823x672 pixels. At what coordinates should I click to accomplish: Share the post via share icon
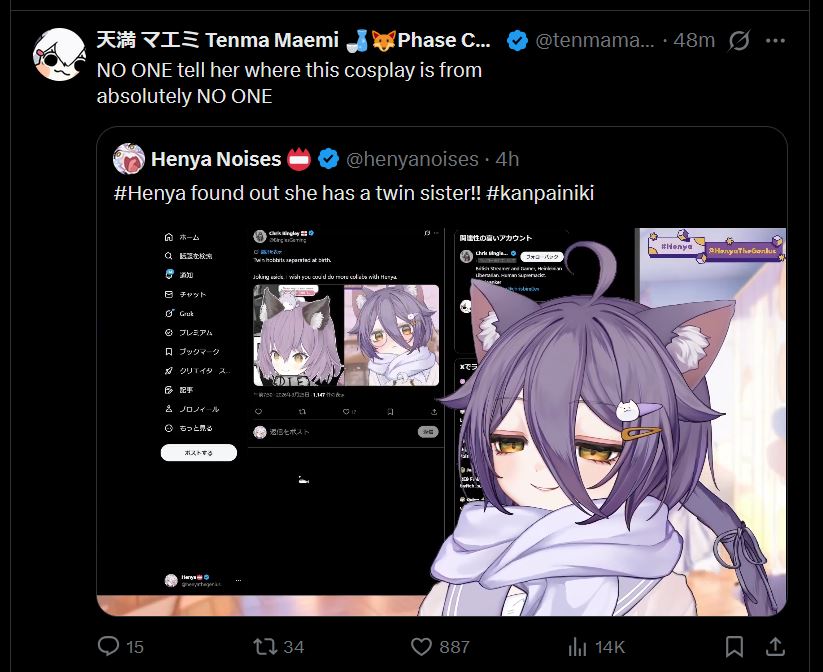(775, 646)
